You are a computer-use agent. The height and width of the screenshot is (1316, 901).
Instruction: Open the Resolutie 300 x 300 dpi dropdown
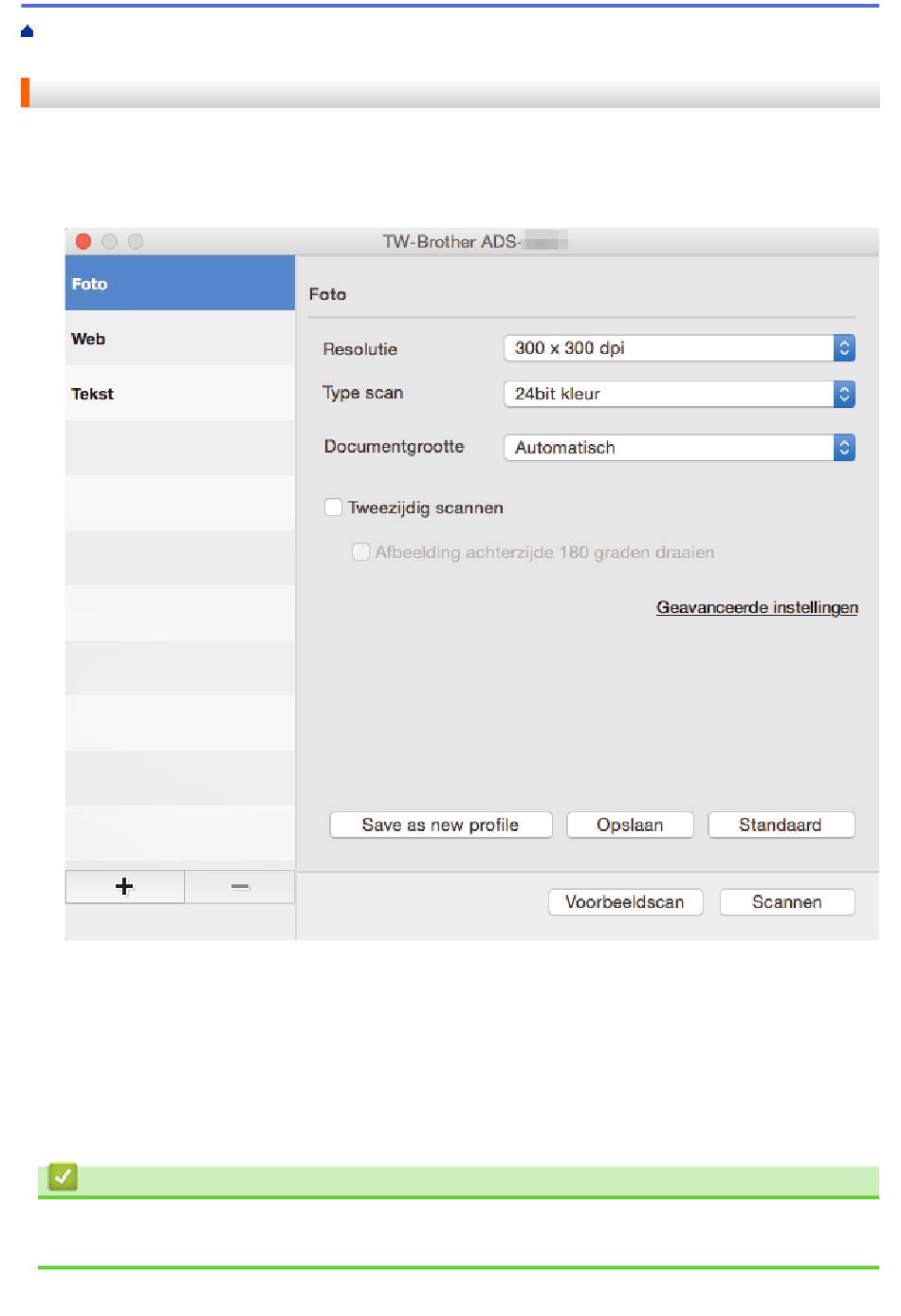point(669,348)
